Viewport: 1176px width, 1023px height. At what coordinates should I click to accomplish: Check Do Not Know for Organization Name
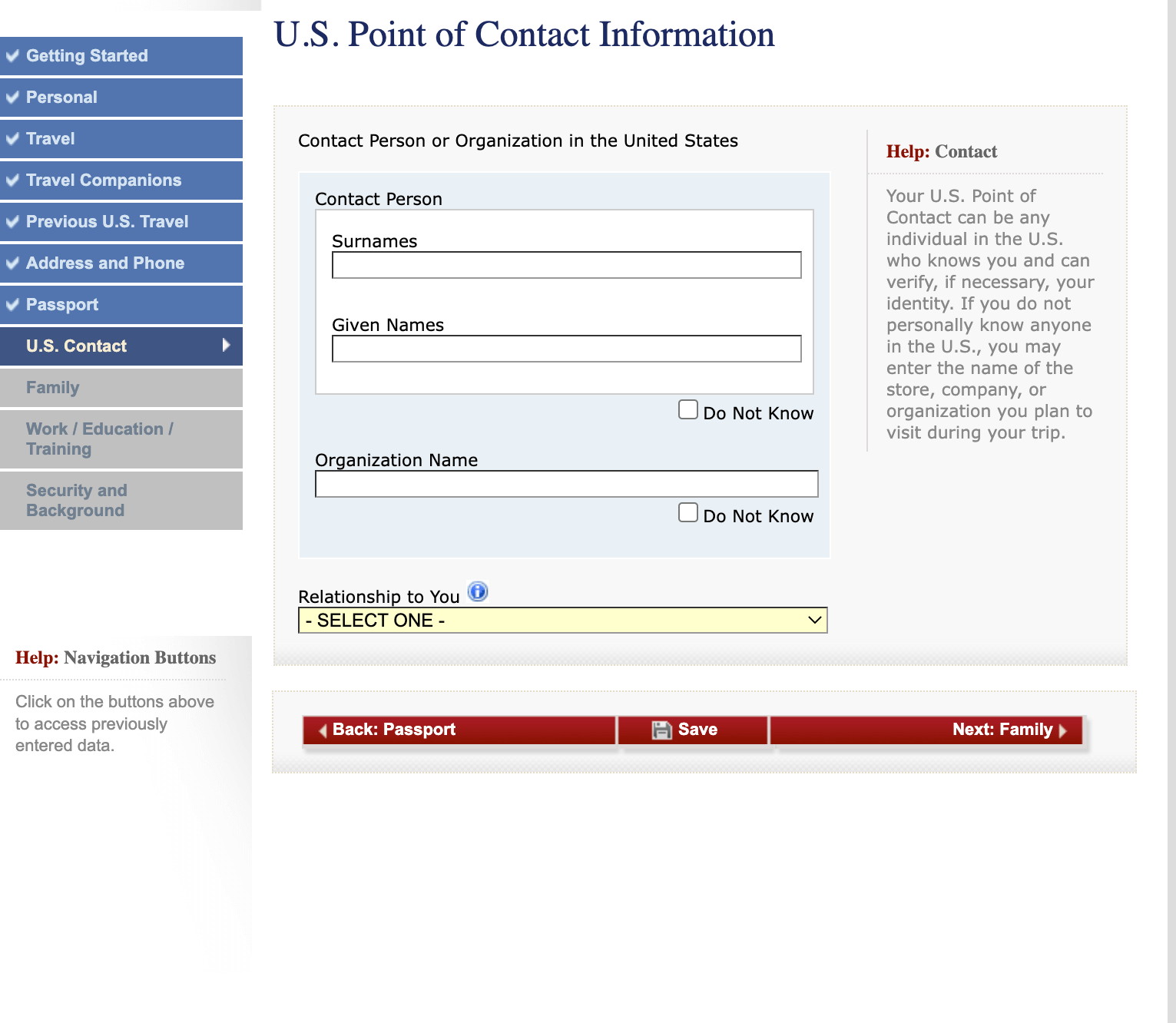[688, 512]
